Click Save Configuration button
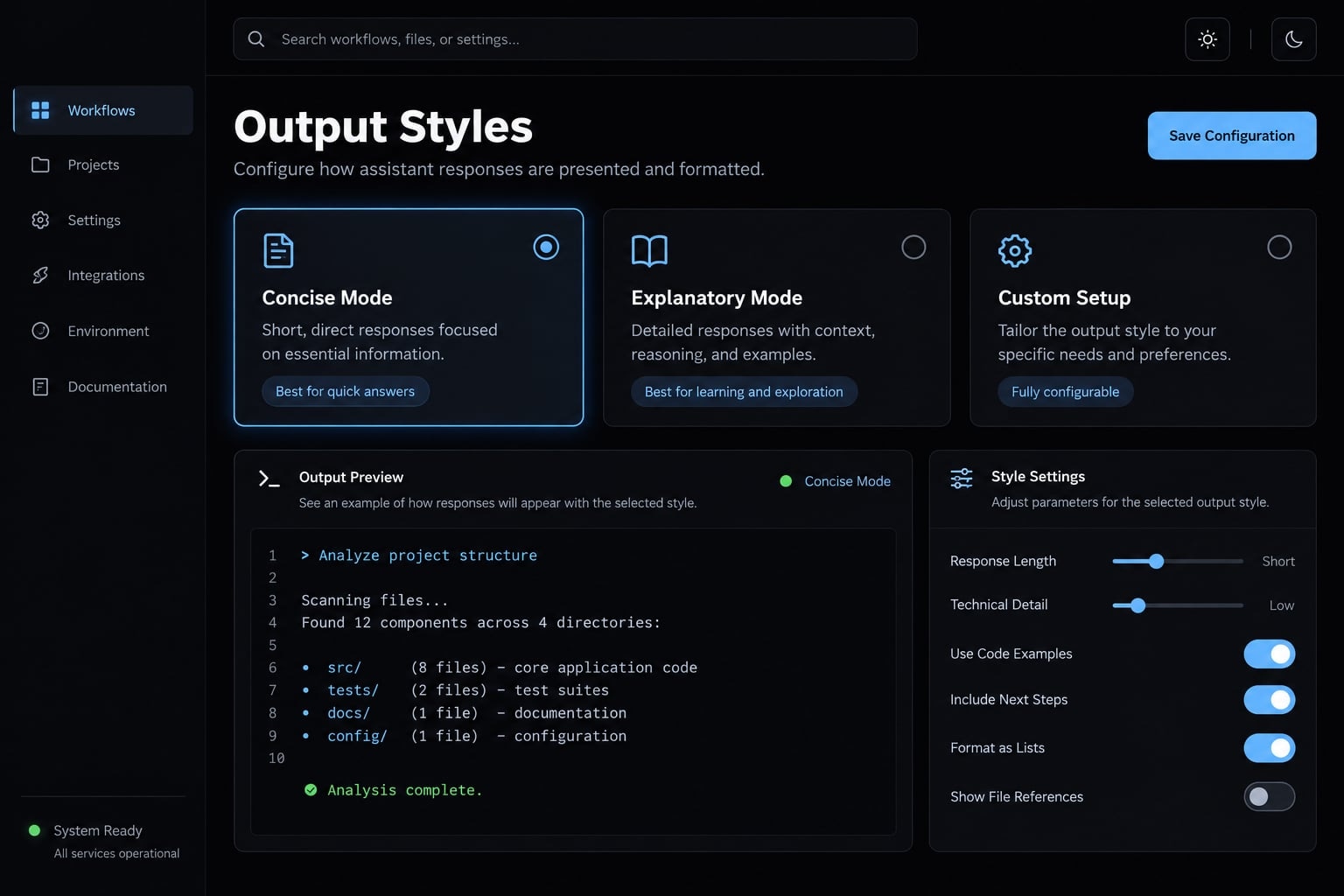 (x=1232, y=136)
